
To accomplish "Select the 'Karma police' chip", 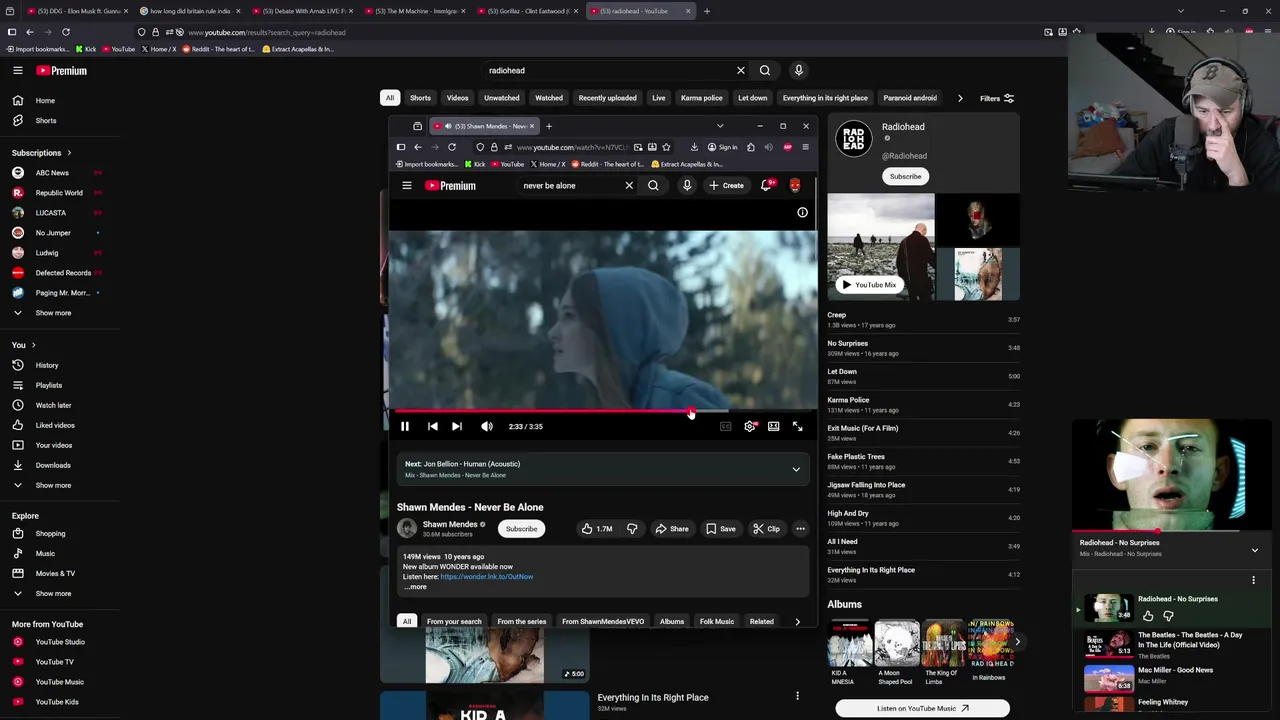I will [701, 98].
